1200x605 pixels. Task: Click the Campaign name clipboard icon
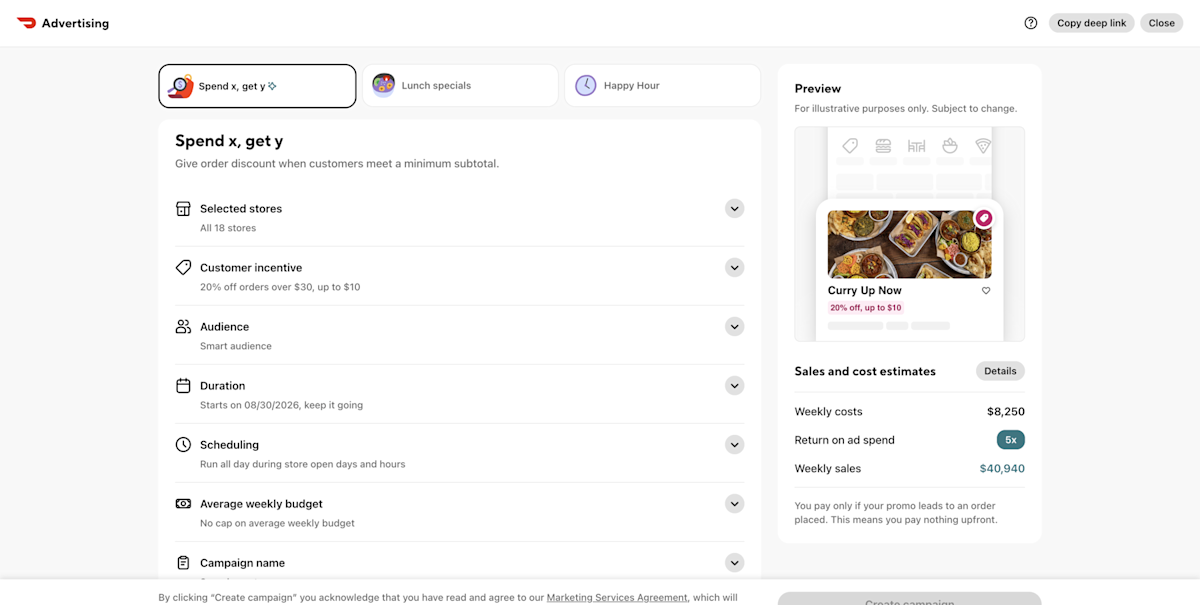tap(183, 563)
